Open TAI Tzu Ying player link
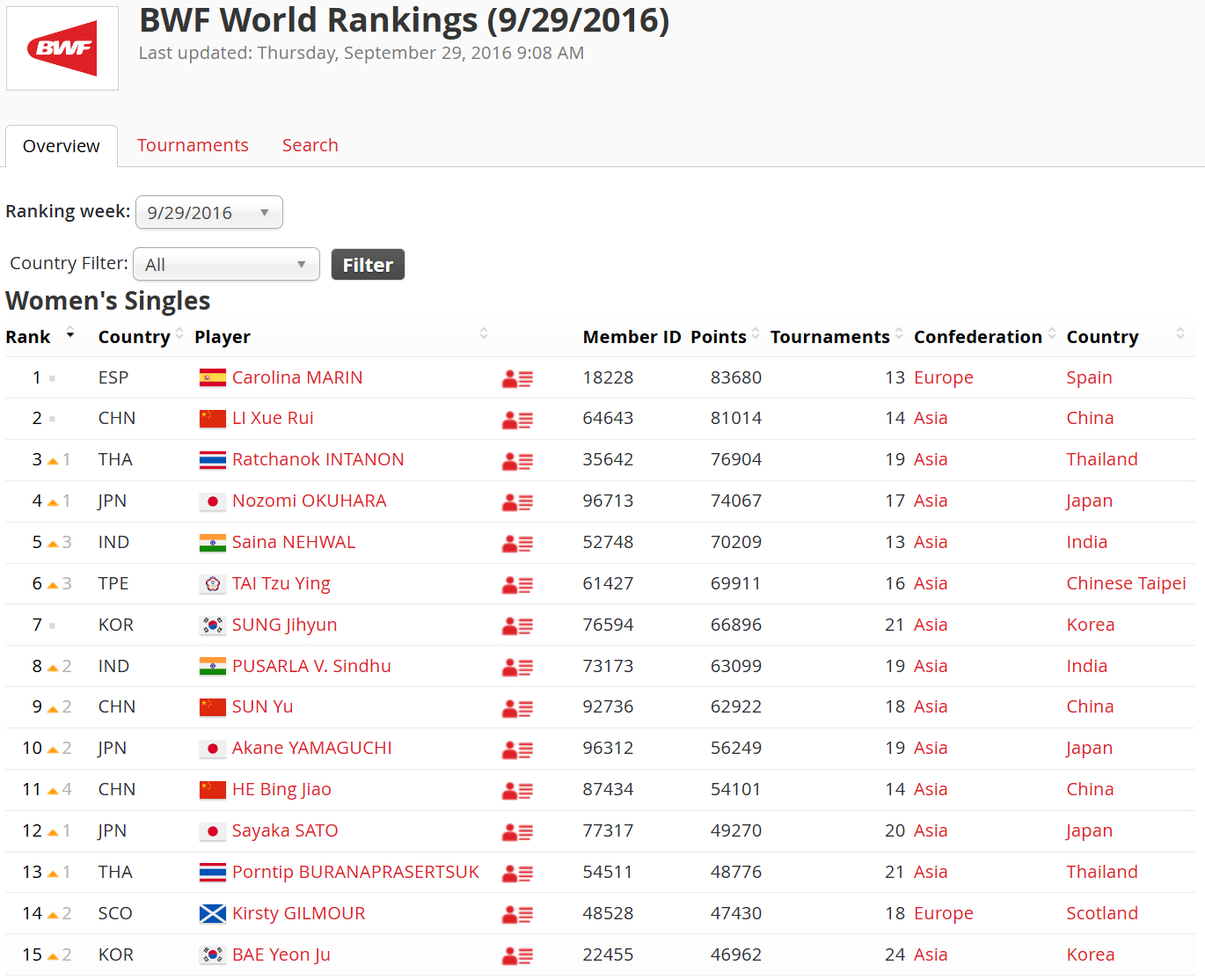The image size is (1205, 980). coord(281,584)
